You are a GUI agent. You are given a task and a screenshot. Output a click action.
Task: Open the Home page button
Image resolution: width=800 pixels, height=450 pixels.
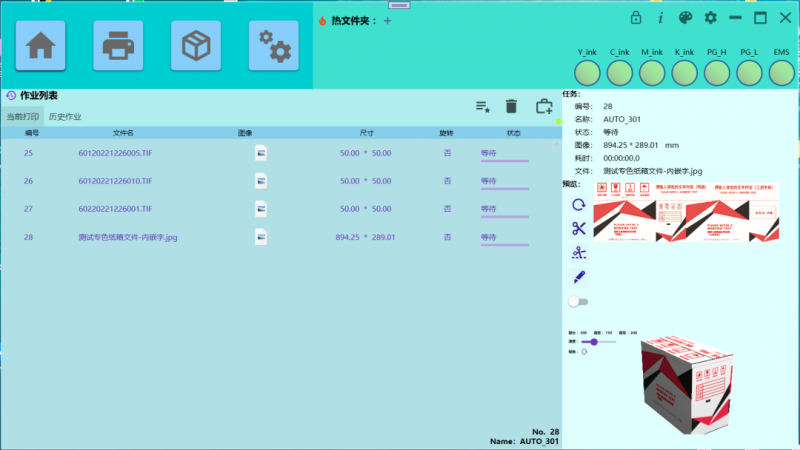[x=40, y=46]
